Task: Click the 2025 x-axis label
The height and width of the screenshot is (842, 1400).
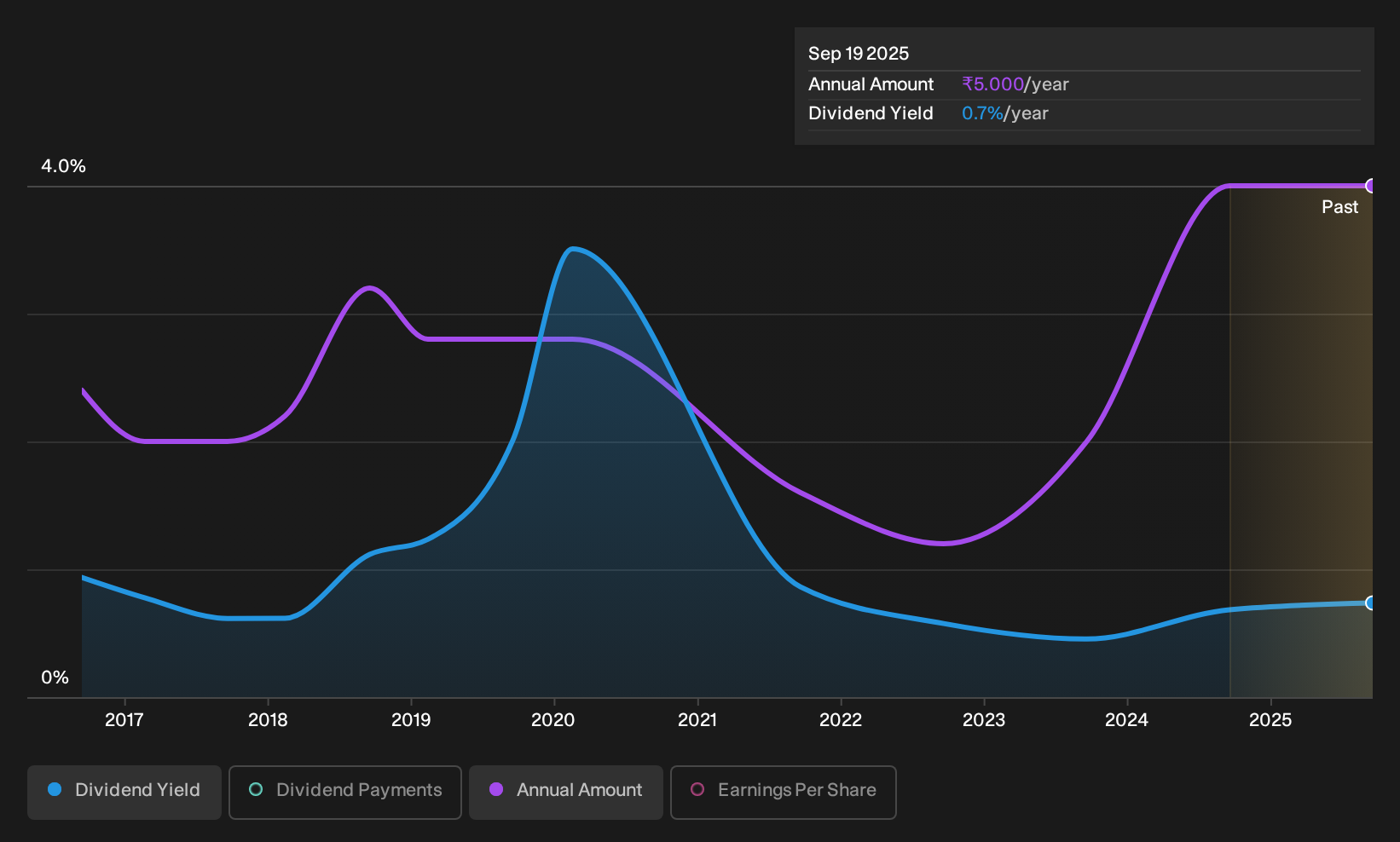Action: click(1270, 720)
